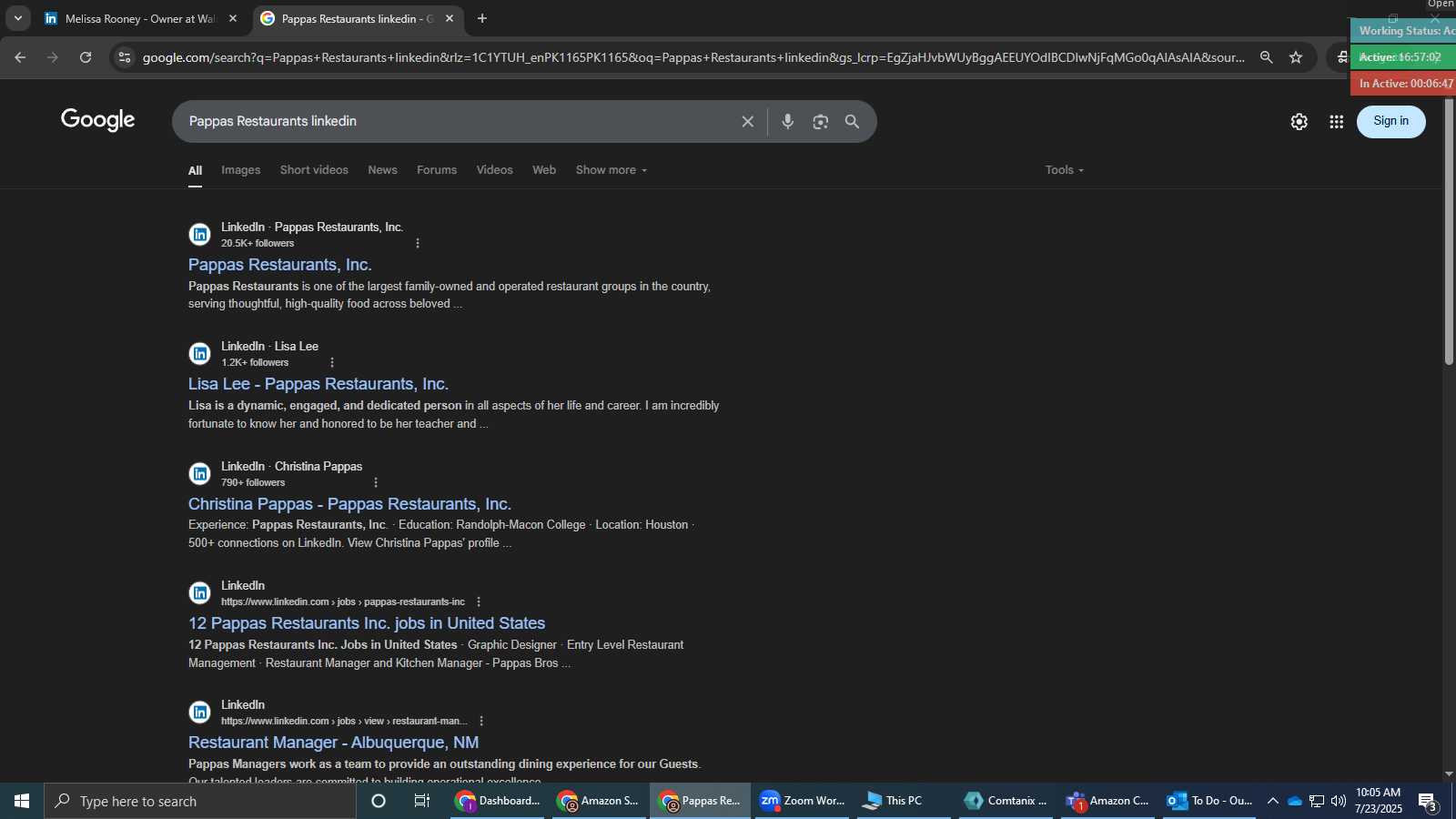This screenshot has height=819, width=1456.
Task: Close the Pappas Restaurants linkedin tab
Action: (x=450, y=18)
